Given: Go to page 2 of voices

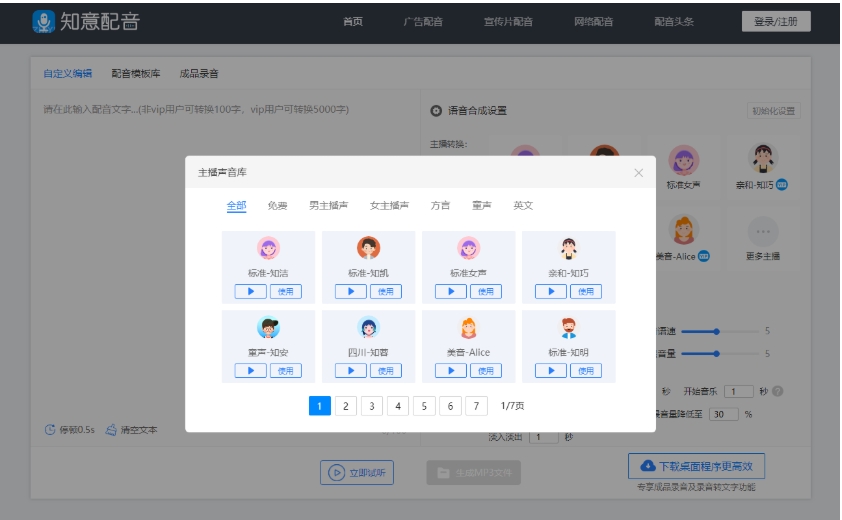Looking at the screenshot, I should pyautogui.click(x=346, y=406).
